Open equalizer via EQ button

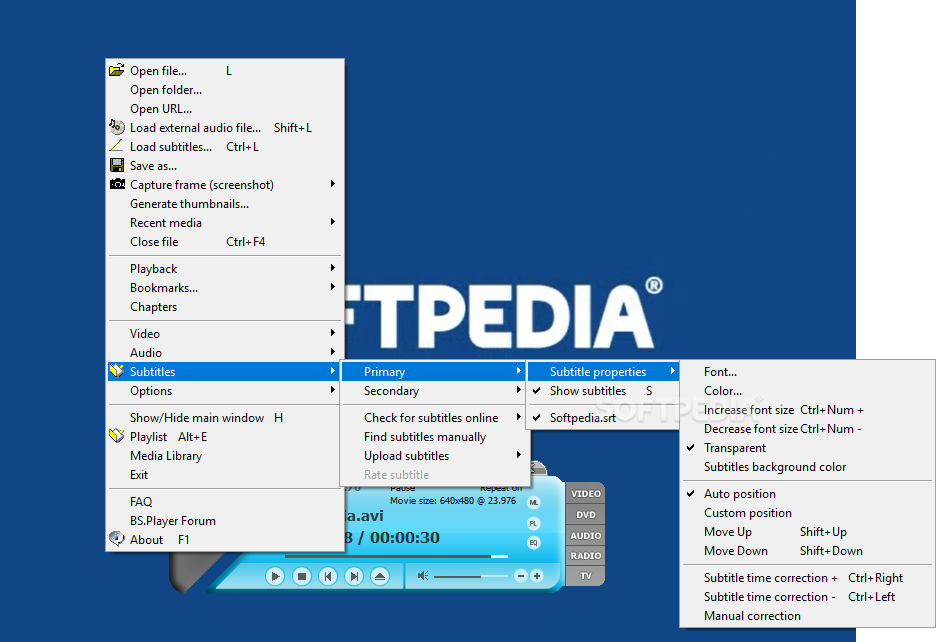(x=534, y=542)
